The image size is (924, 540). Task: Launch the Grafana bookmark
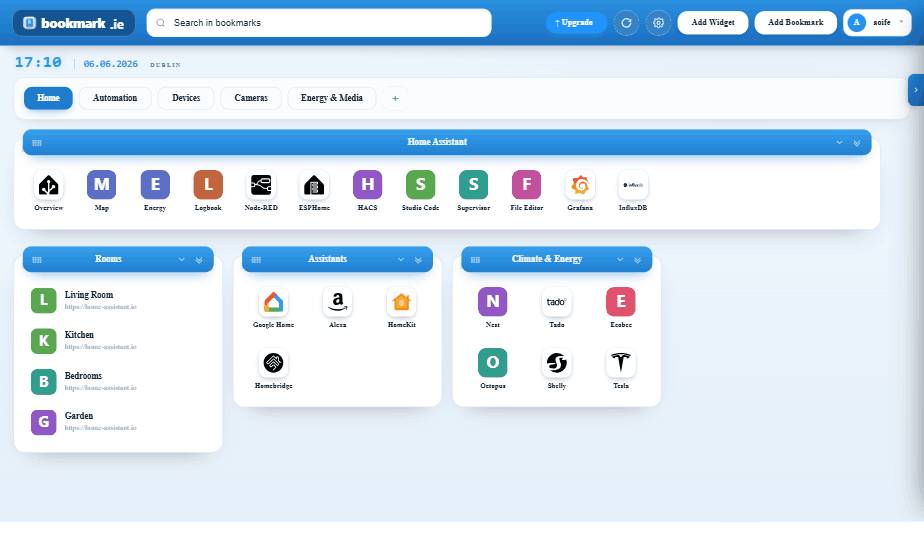[x=580, y=185]
